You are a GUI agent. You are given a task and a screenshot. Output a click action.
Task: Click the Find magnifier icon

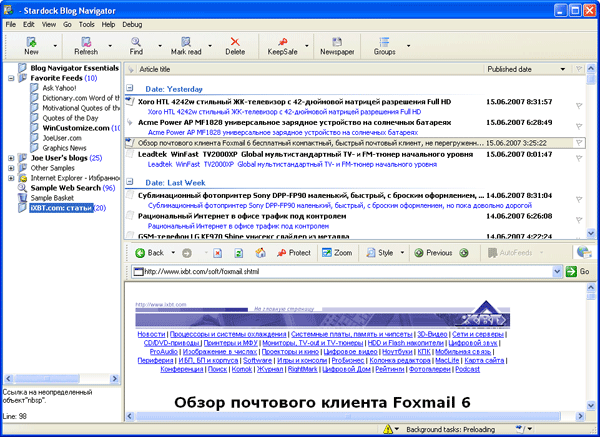pos(136,41)
